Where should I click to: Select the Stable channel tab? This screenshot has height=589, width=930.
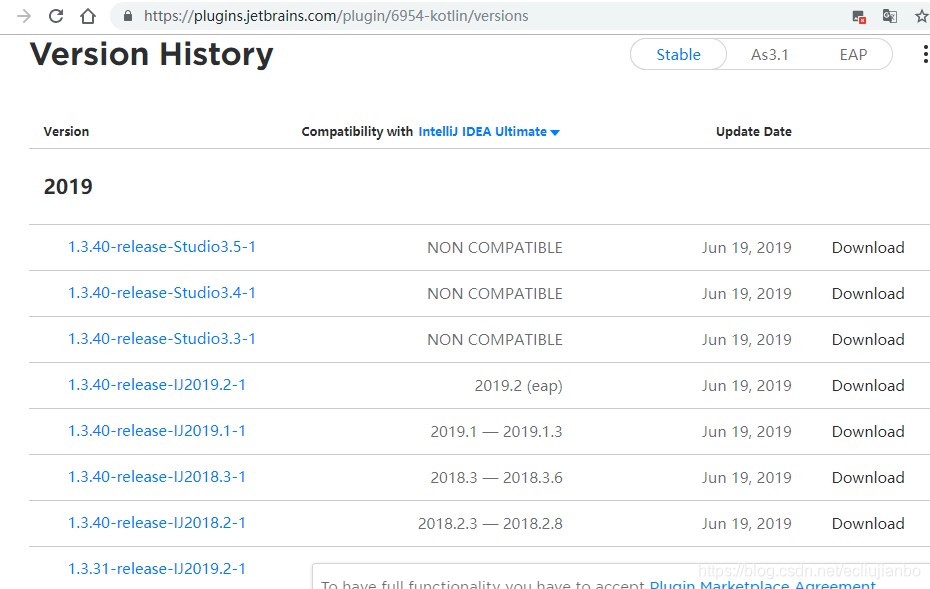tap(678, 55)
